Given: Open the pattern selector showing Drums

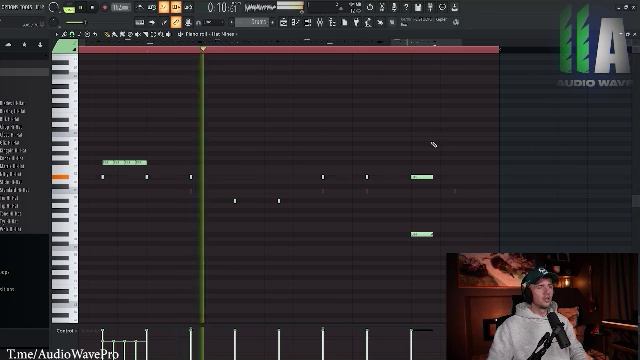Looking at the screenshot, I should pyautogui.click(x=252, y=22).
